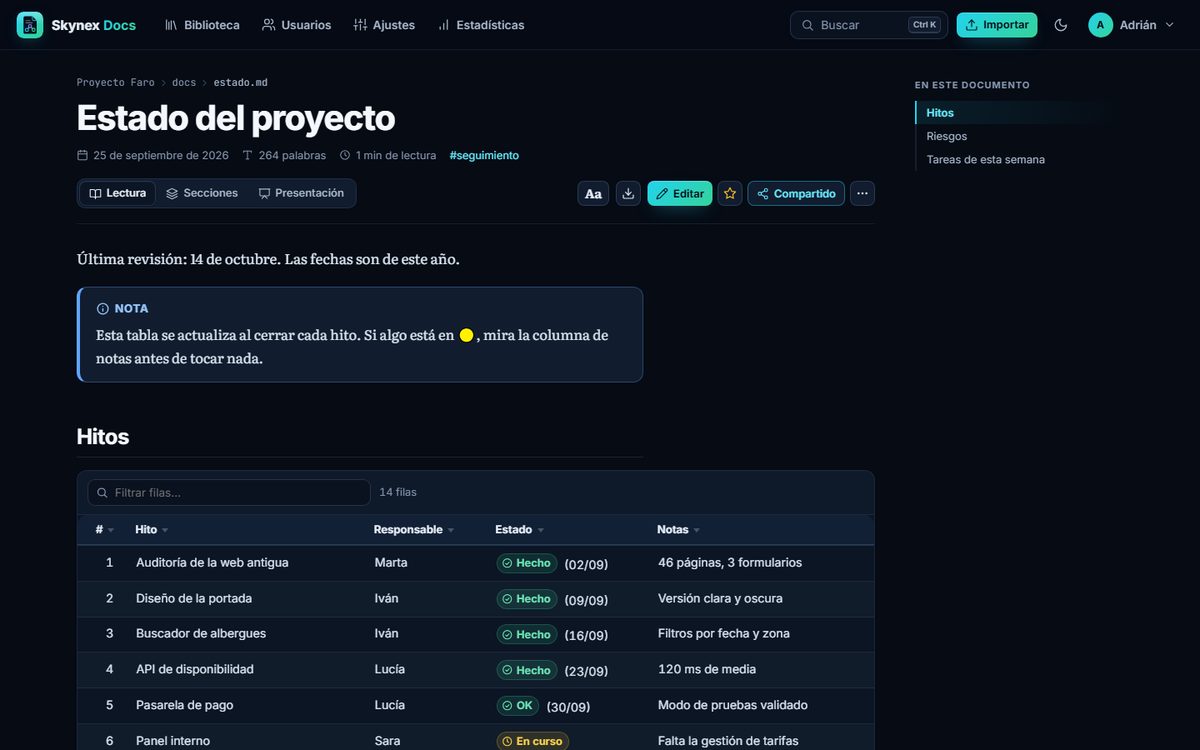Click the 'Falta la gestión de tarifas' note
1200x750 pixels.
pos(728,741)
